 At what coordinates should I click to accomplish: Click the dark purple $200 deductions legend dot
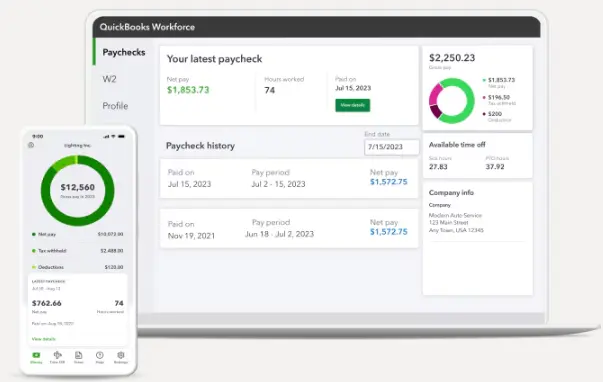[484, 114]
